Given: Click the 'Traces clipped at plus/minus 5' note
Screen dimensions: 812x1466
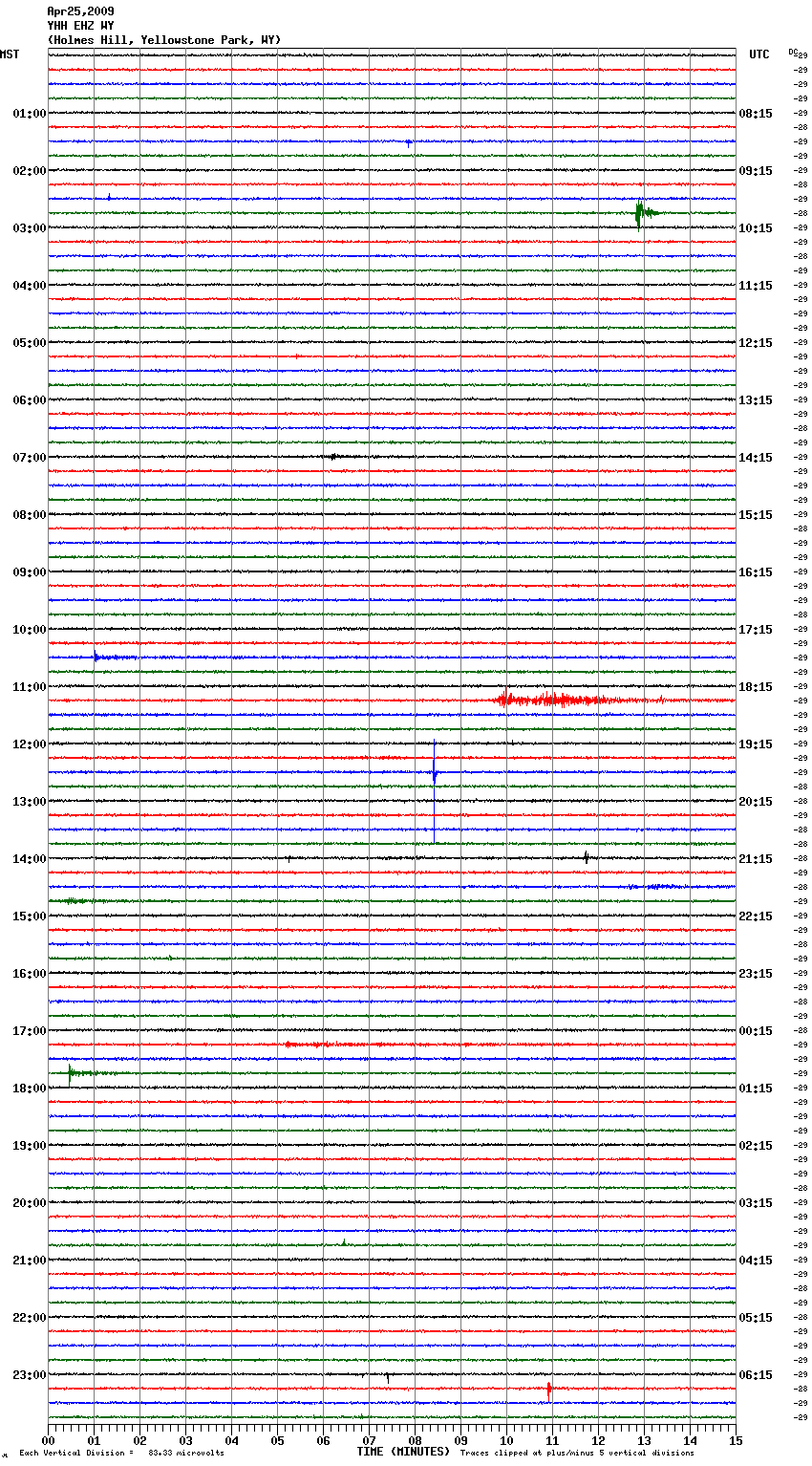Looking at the screenshot, I should point(577,1454).
